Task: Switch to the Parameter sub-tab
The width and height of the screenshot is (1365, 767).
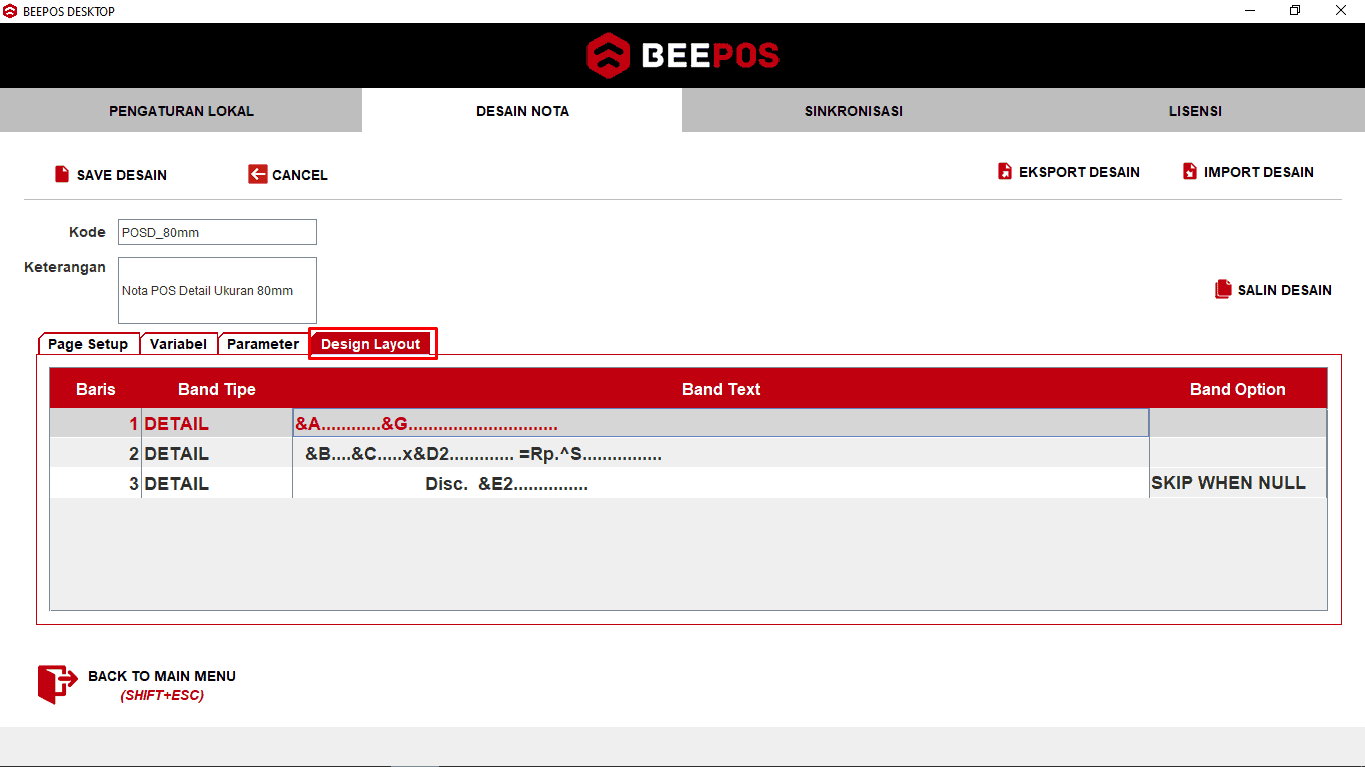Action: (x=263, y=344)
